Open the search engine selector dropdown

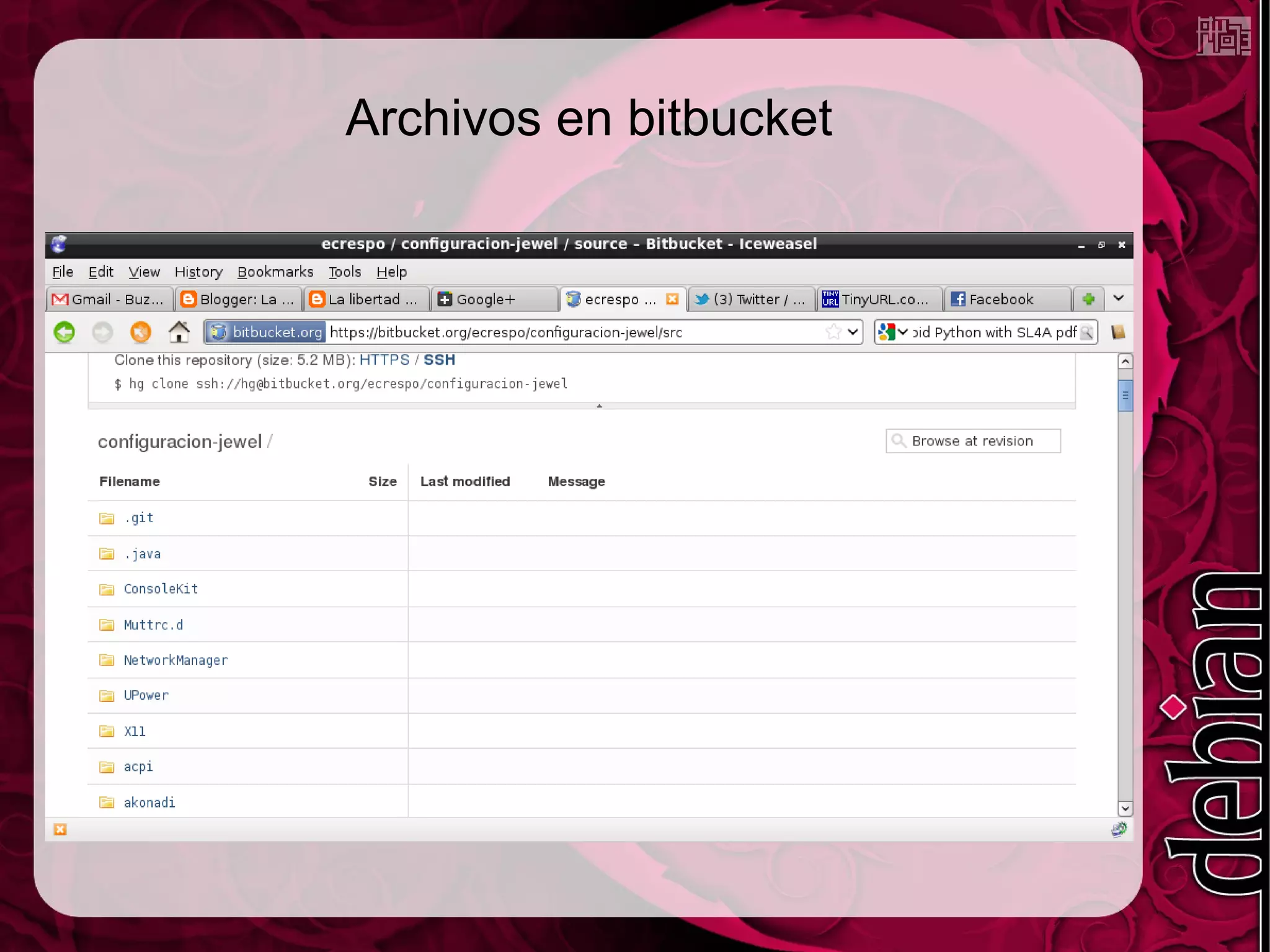tap(893, 332)
